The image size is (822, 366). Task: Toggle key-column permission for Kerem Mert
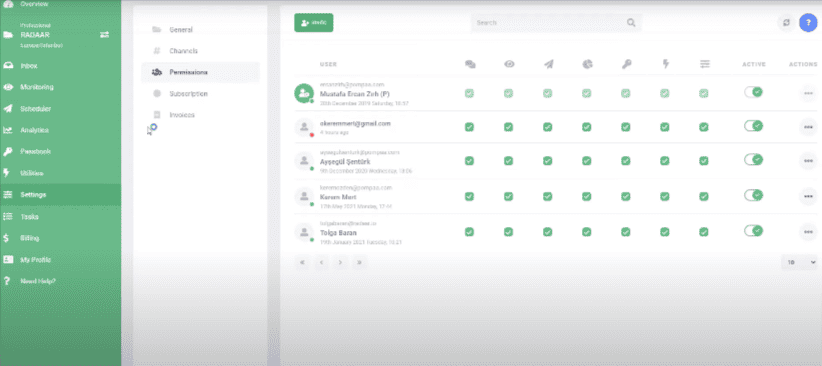pyautogui.click(x=625, y=197)
